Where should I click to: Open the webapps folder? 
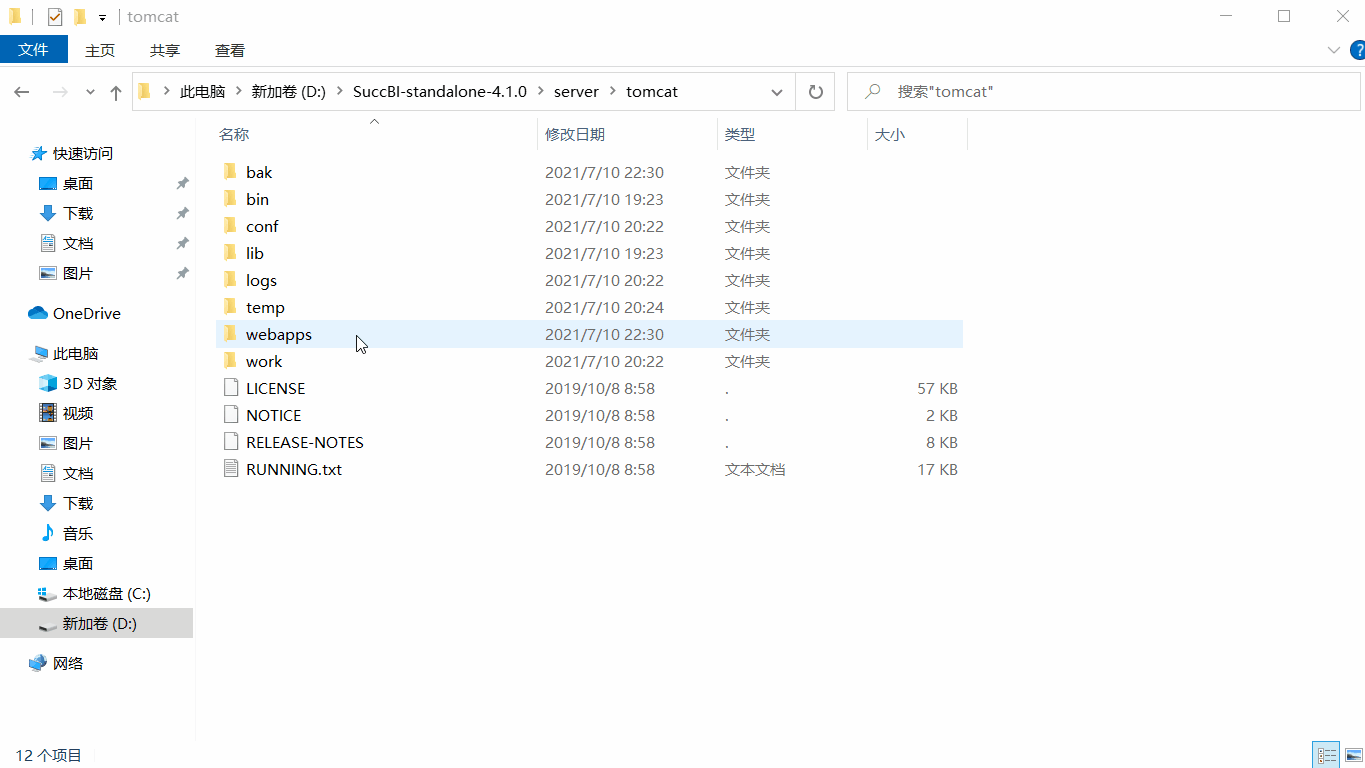[x=278, y=334]
